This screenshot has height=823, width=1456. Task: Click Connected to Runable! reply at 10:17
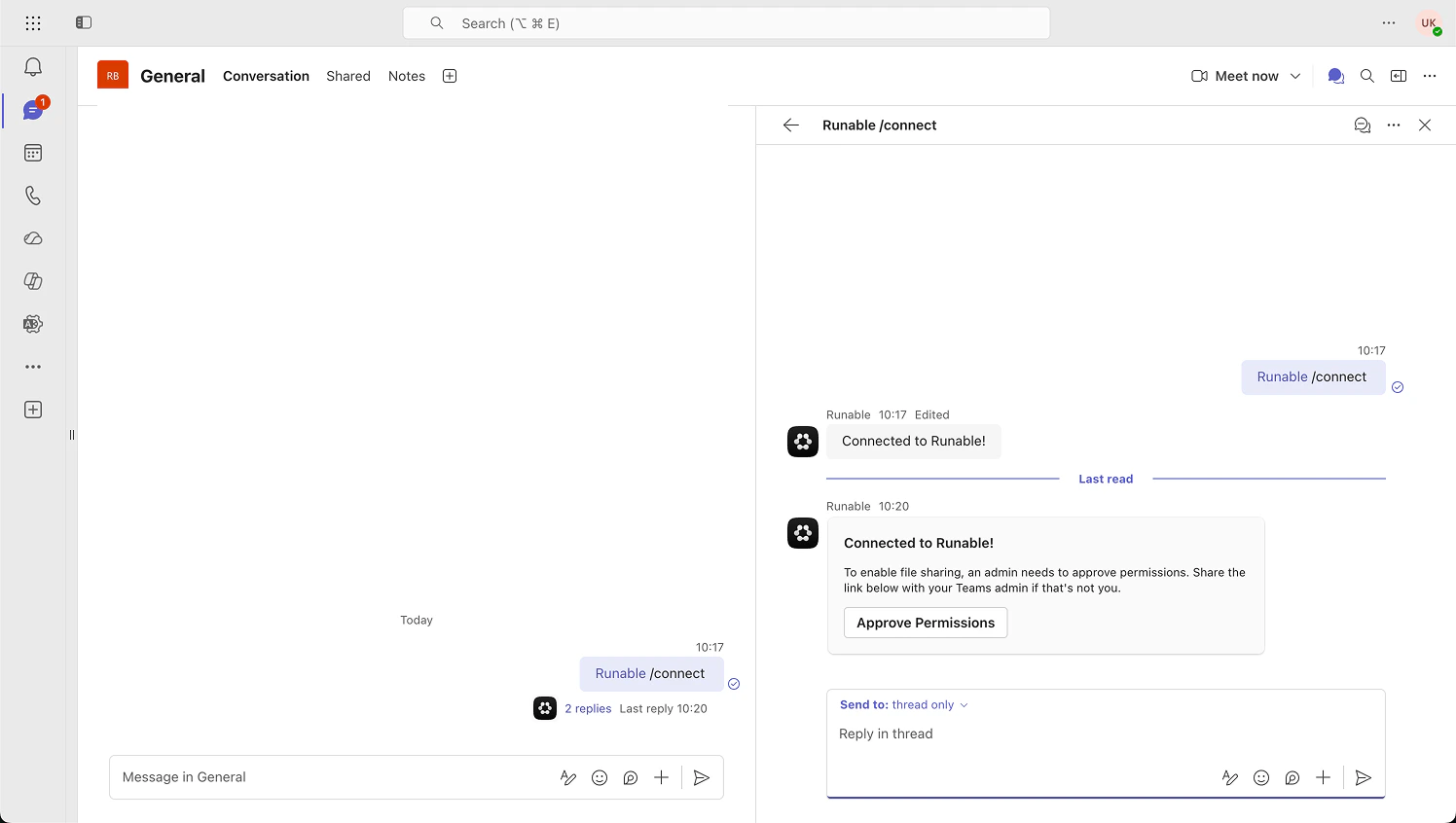[914, 442]
